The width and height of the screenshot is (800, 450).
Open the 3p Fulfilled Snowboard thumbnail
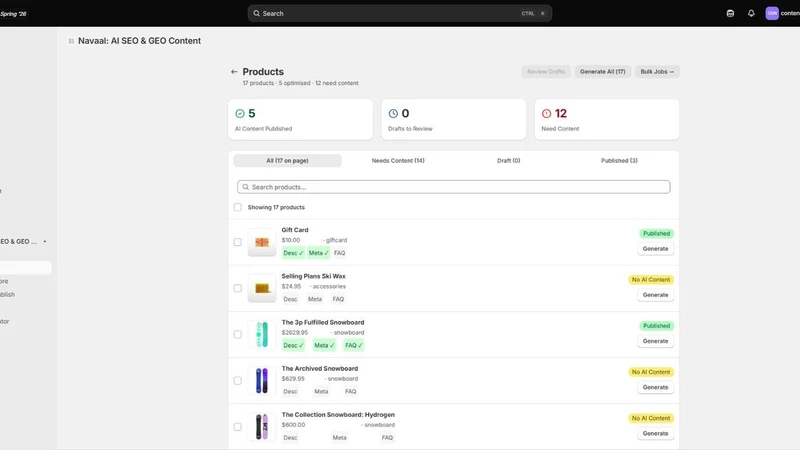262,335
